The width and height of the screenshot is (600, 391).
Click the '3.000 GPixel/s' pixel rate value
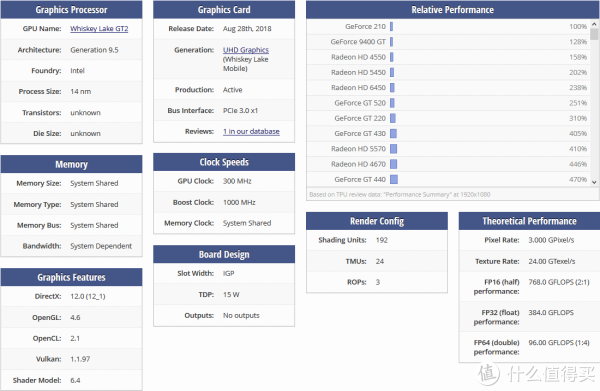point(551,240)
